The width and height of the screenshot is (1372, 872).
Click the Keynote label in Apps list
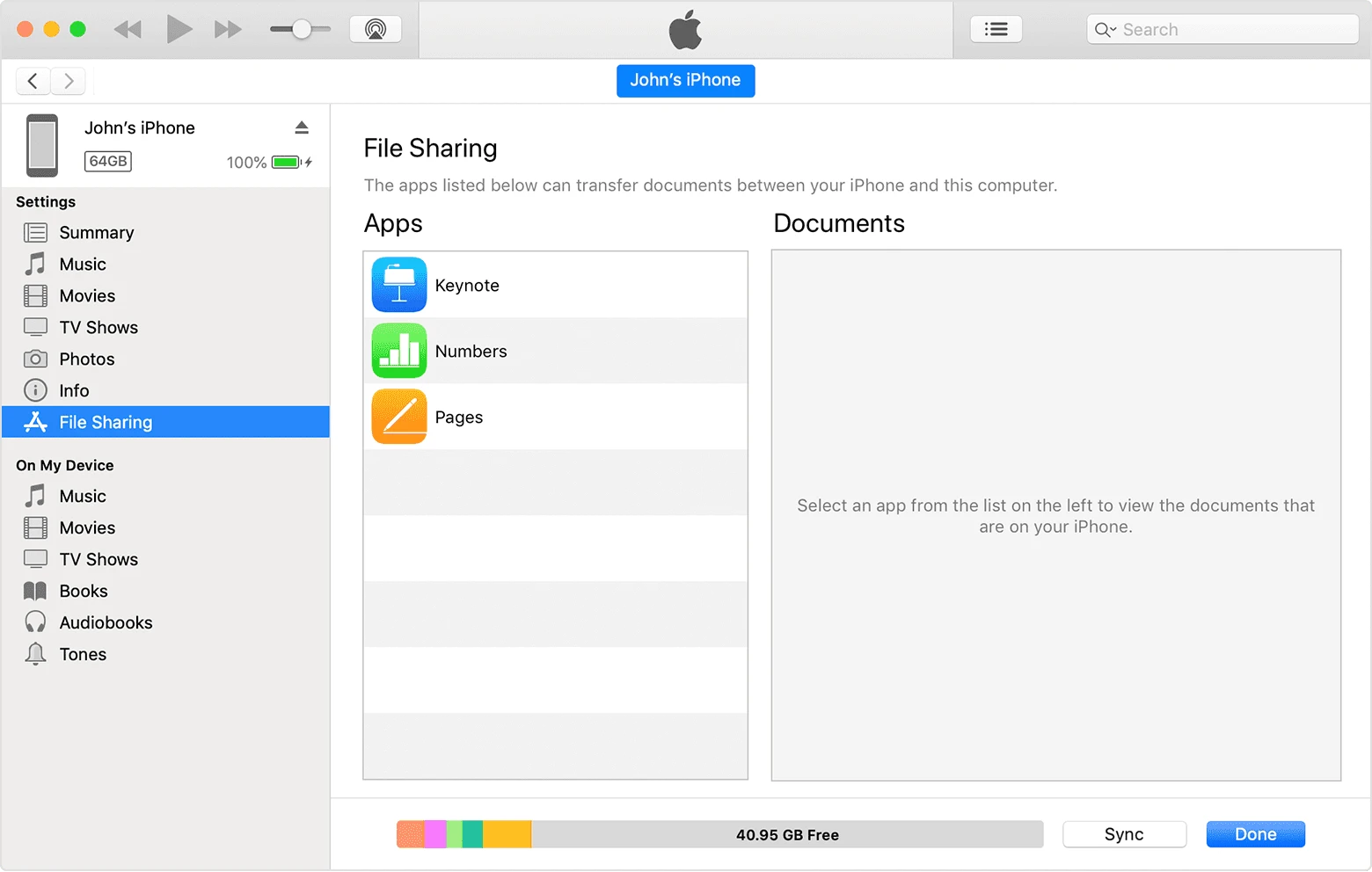coord(467,286)
